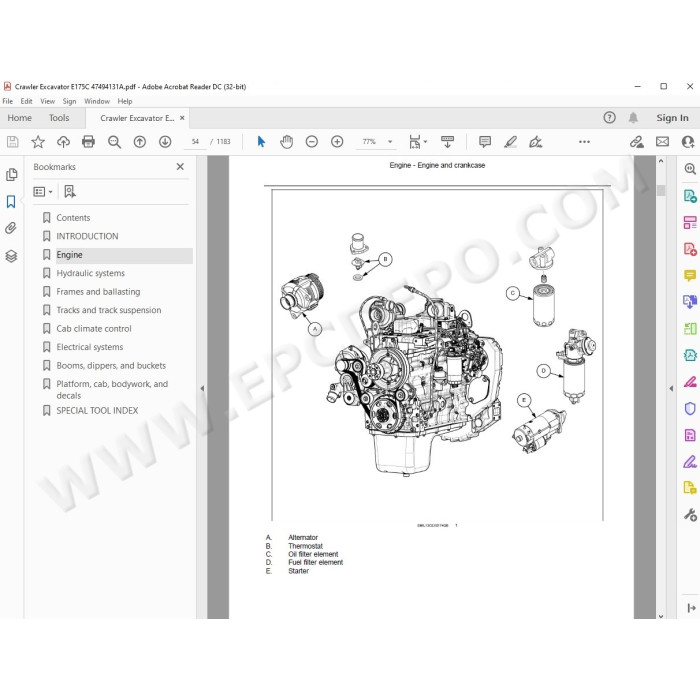Close the Crawler Excavator document tab
The height and width of the screenshot is (700, 700).
182,118
